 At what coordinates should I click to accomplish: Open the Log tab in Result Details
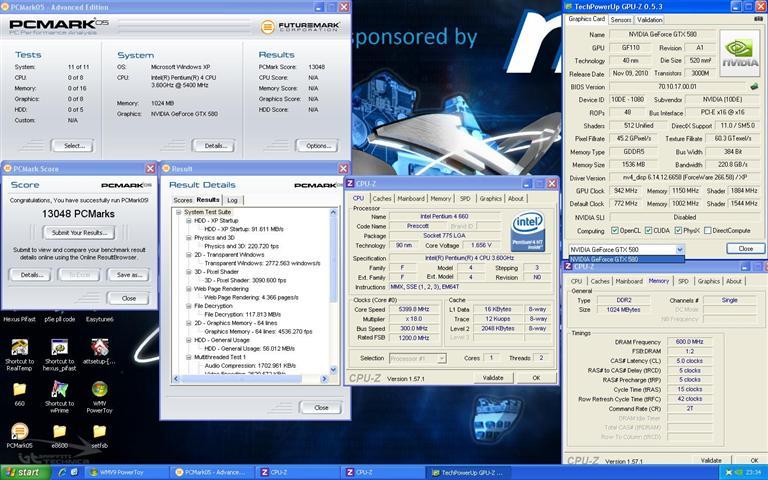coord(232,200)
